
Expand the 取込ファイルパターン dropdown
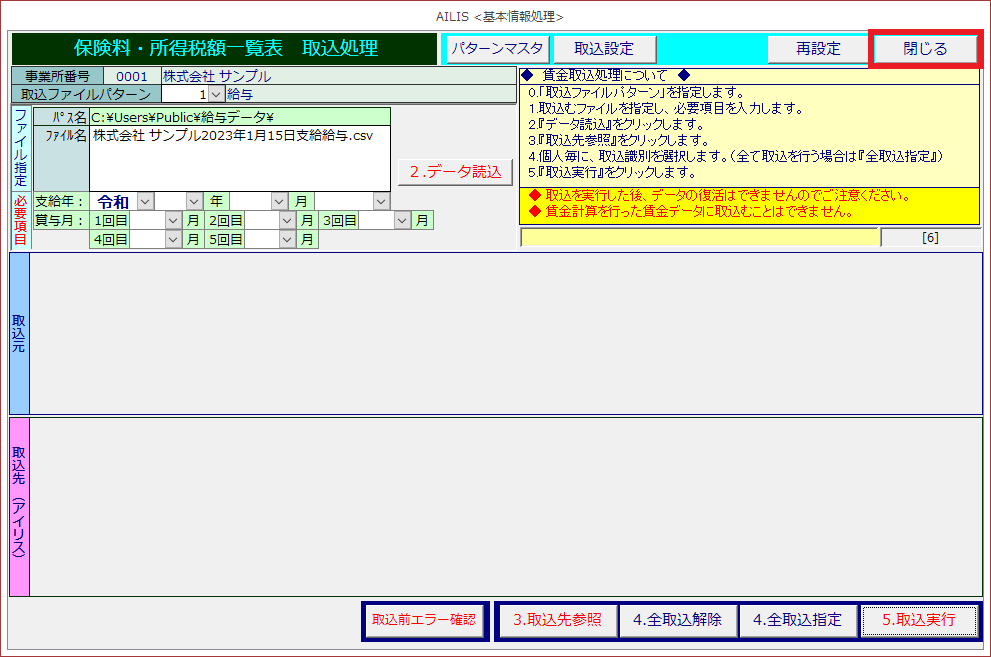click(216, 94)
